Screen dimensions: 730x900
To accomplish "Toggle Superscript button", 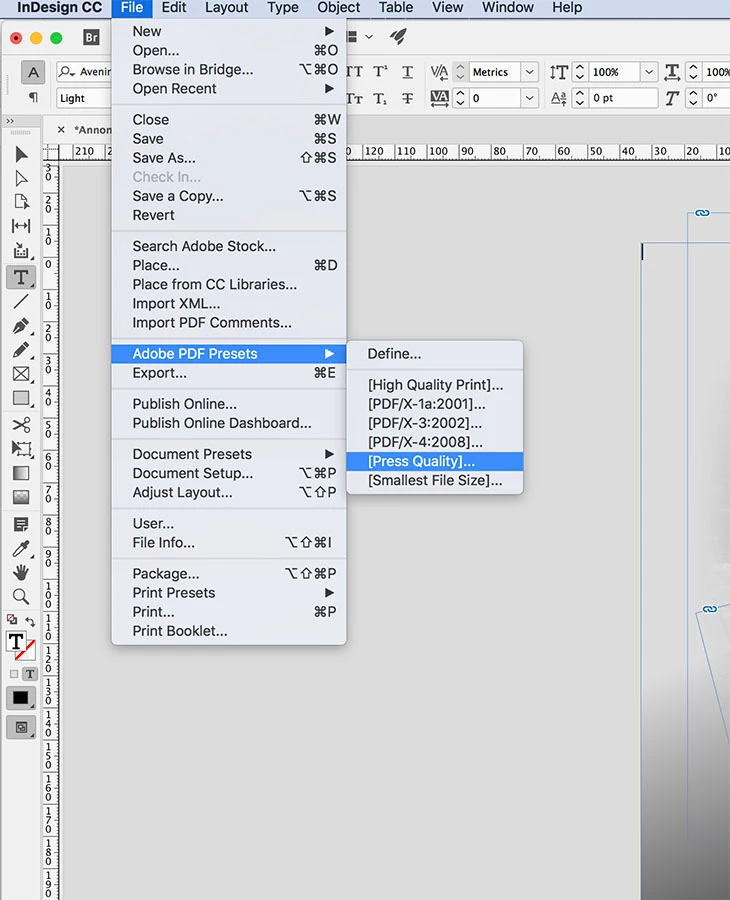I will tap(380, 71).
